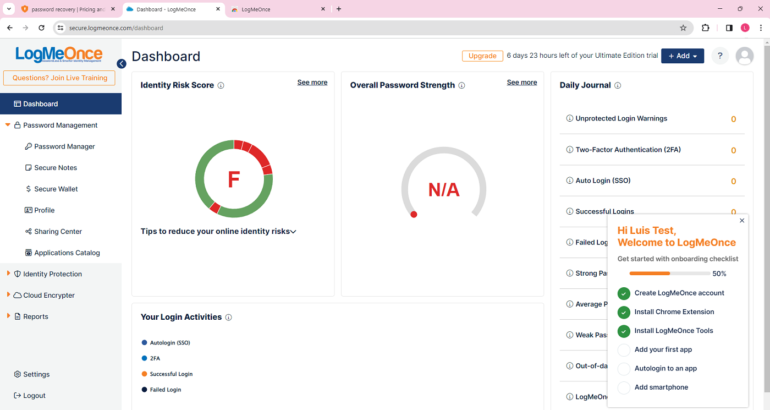
Task: Check the 'Autologin to an app' item
Action: [624, 369]
